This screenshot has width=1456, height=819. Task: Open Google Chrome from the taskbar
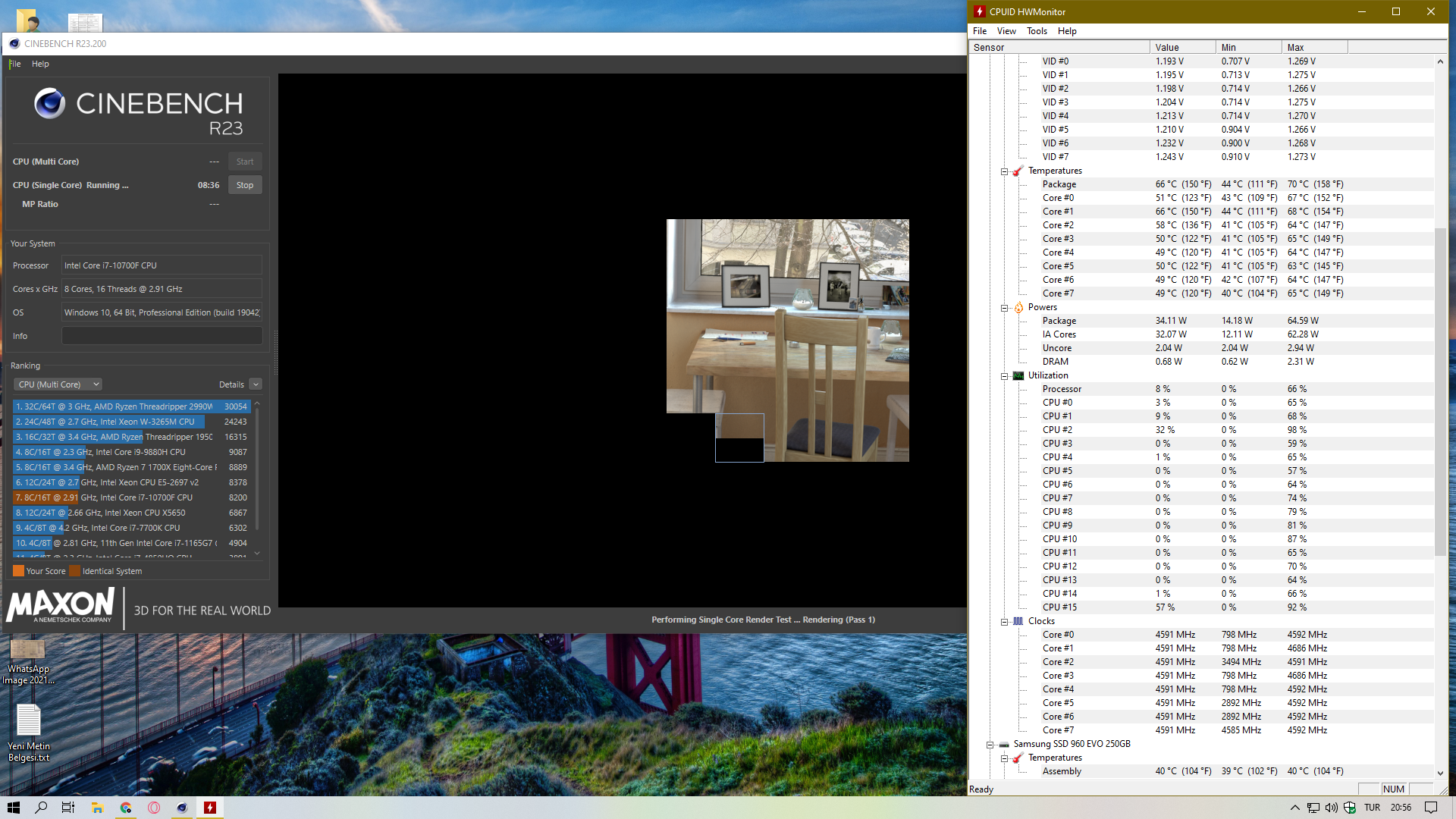126,808
